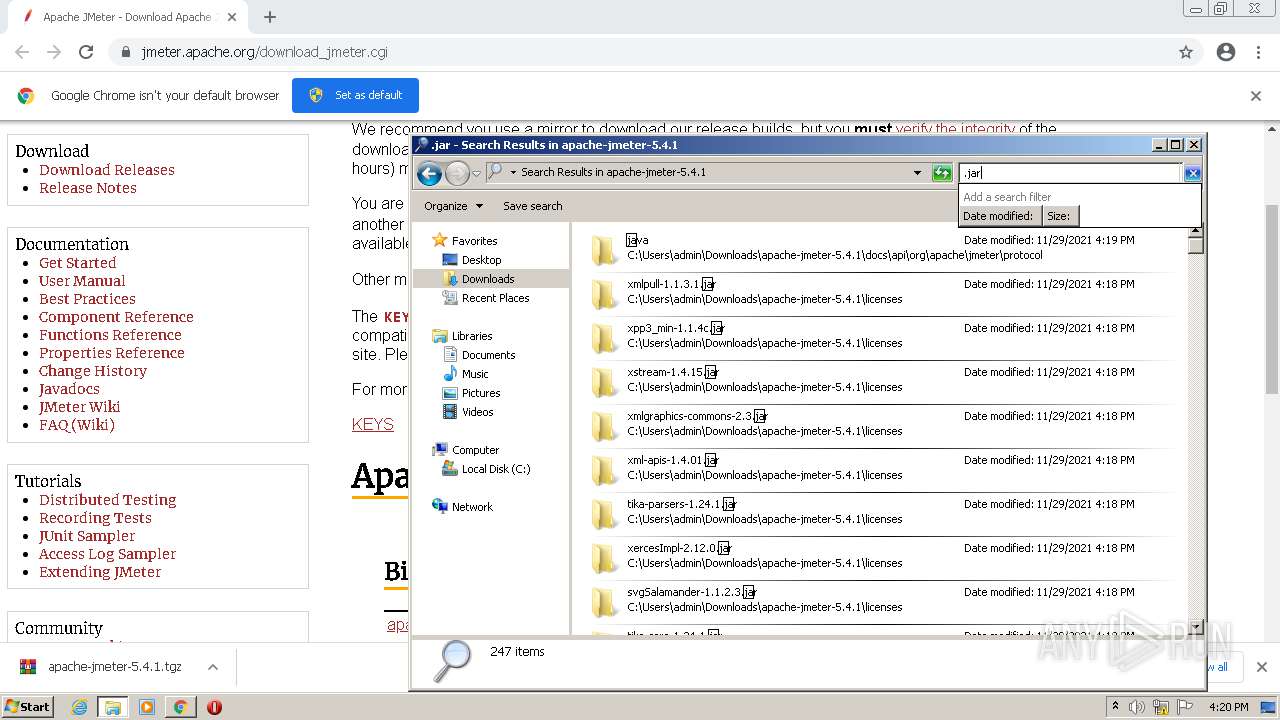The image size is (1280, 720).
Task: Bookmark this page with the star icon
Action: (x=1186, y=52)
